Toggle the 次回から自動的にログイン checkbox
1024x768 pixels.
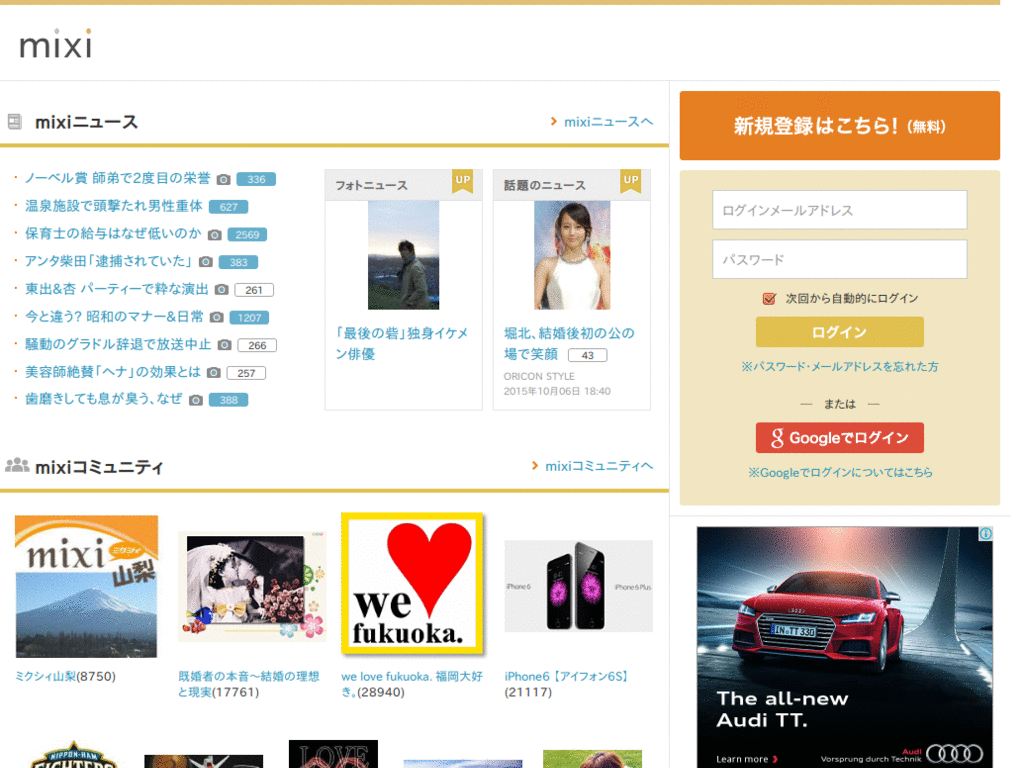tap(768, 297)
